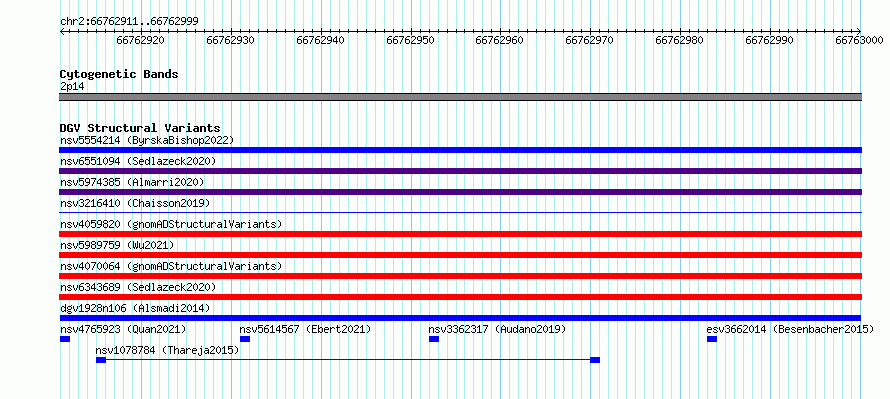
Task: Click the right block of nsv1078784 Thareja2015
Action: (595, 360)
